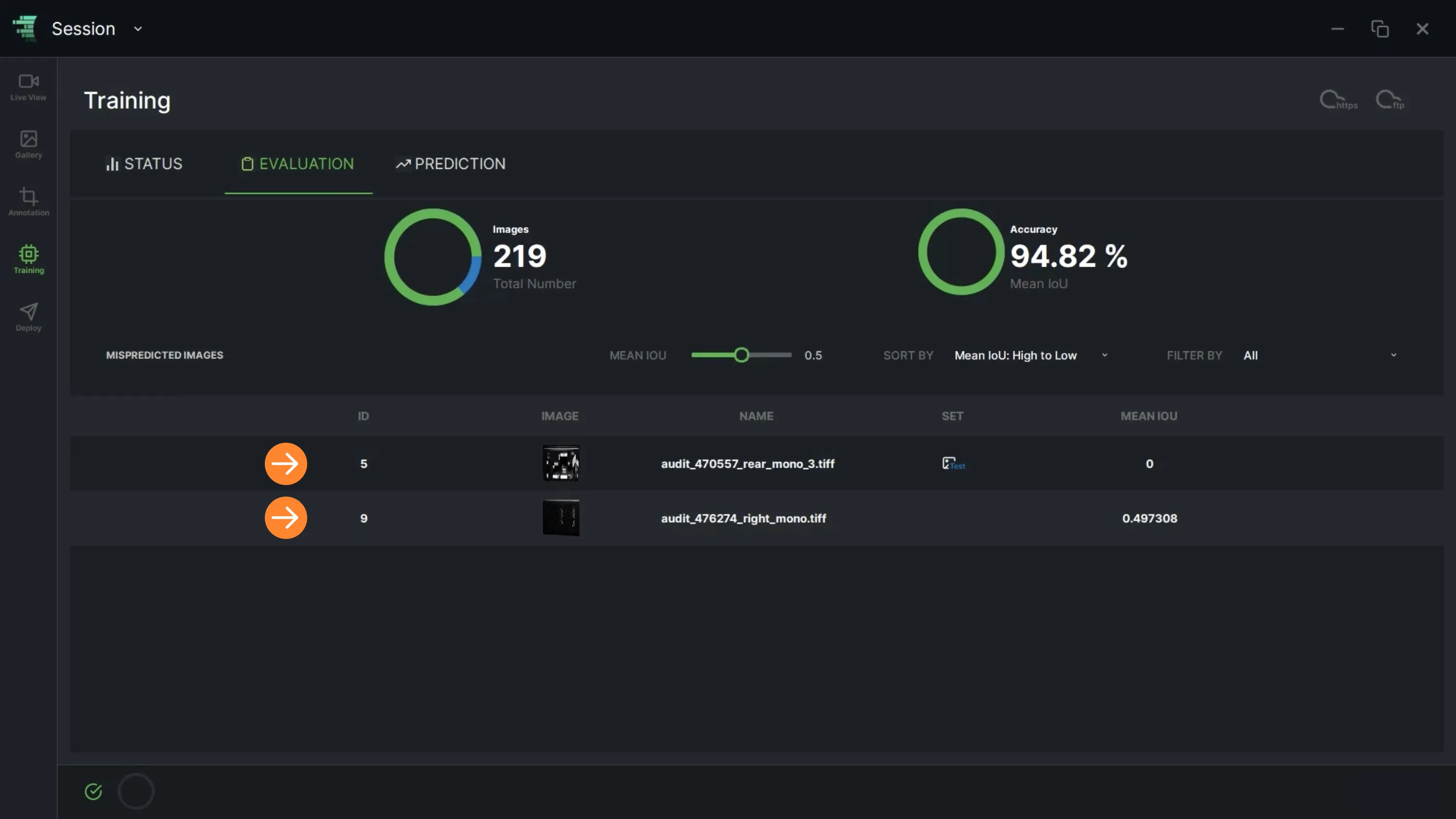Select the EVALUATION tab
The height and width of the screenshot is (819, 1456).
pos(298,164)
